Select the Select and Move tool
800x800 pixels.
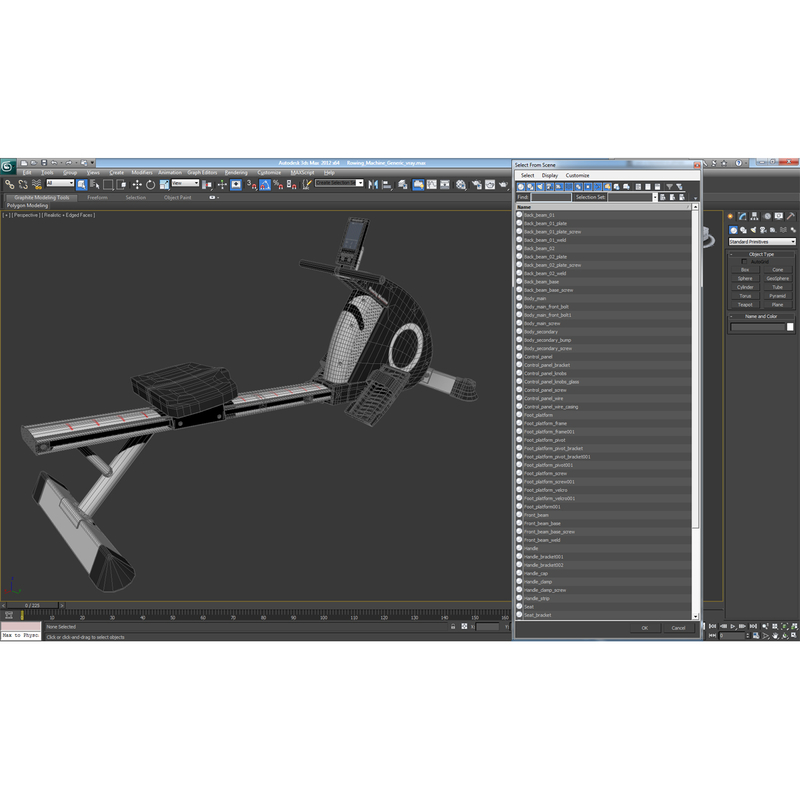point(137,185)
